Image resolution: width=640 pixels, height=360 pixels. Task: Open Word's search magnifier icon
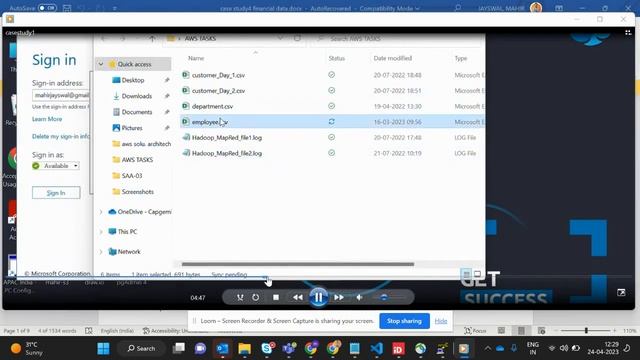pos(458,8)
